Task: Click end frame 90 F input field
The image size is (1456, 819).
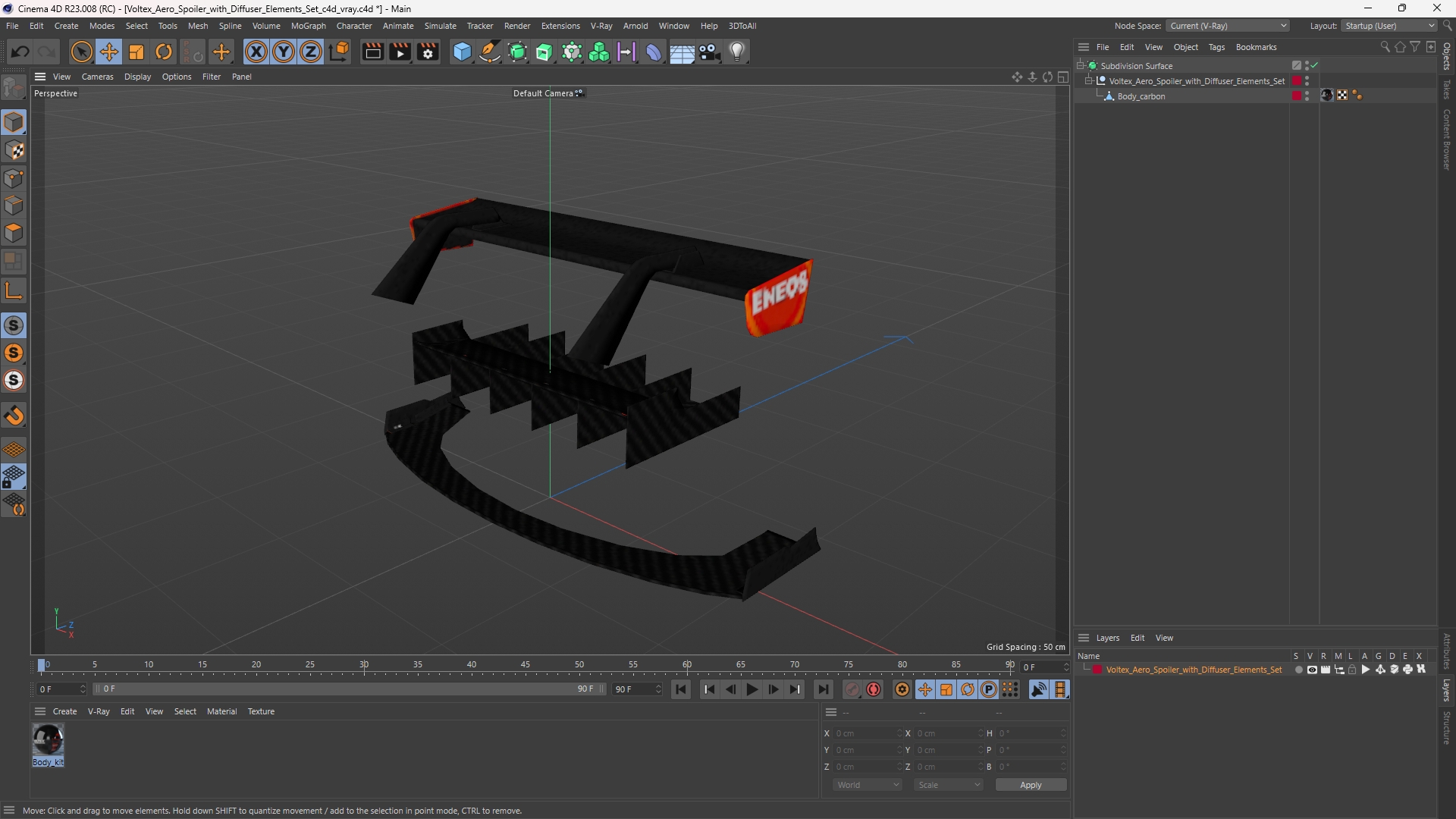Action: [637, 689]
